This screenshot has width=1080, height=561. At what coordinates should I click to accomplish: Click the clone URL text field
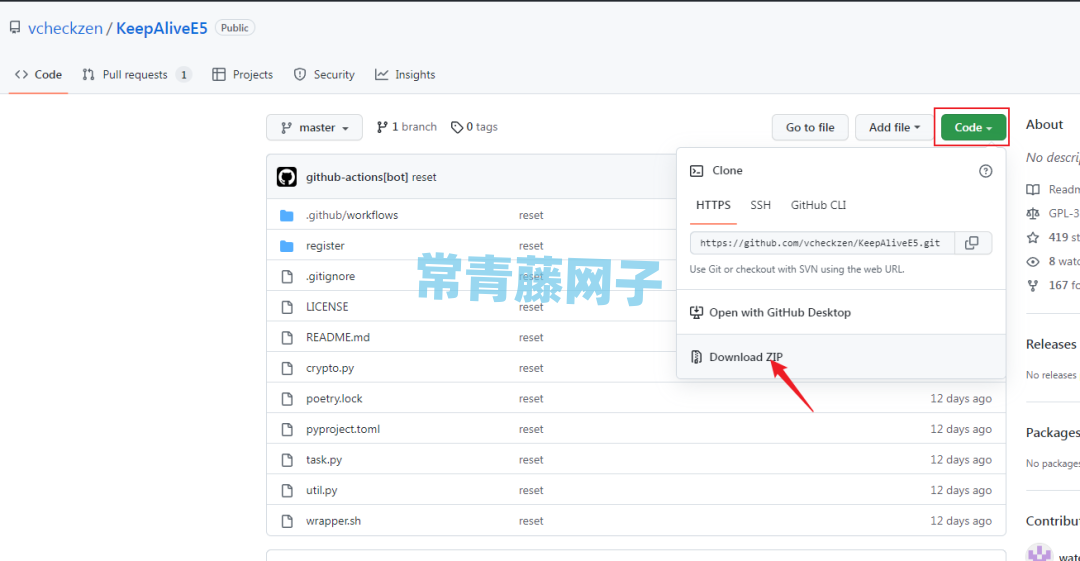[x=822, y=243]
